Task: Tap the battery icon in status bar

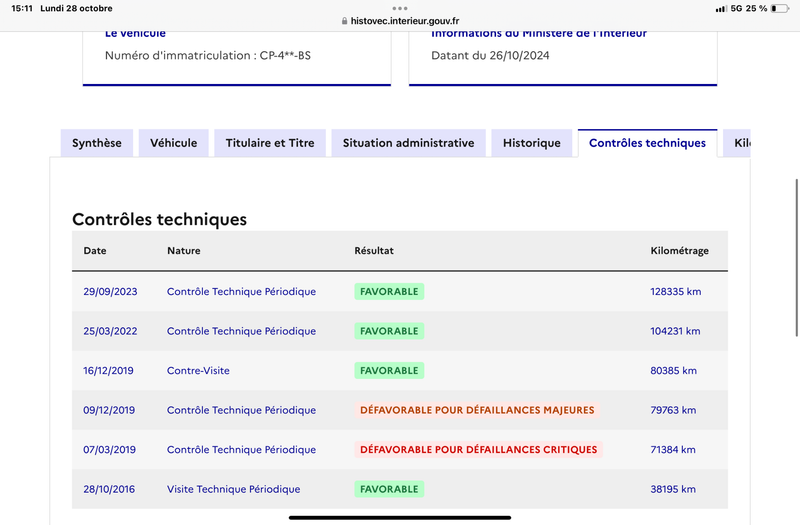Action: click(780, 9)
